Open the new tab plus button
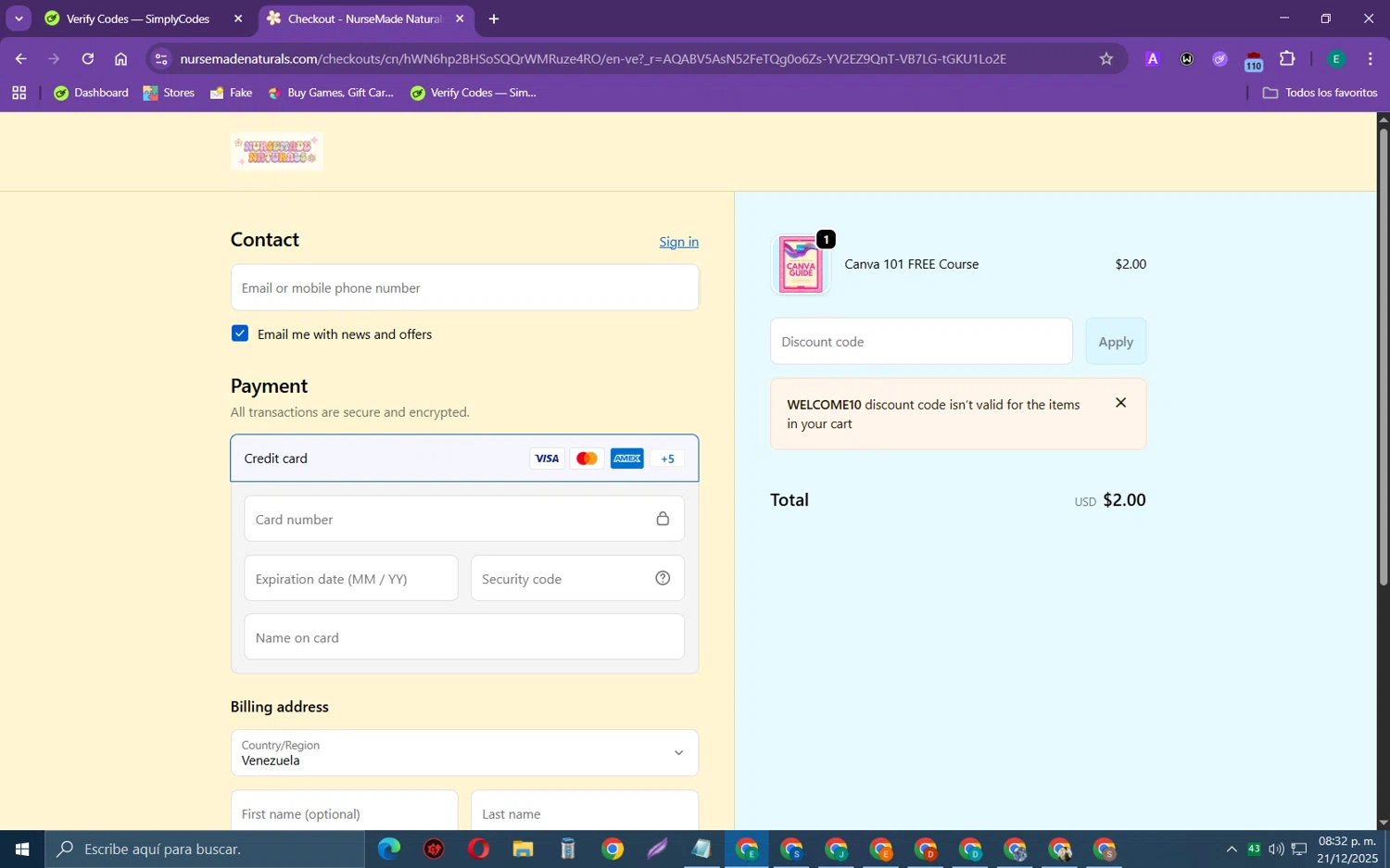 494,19
